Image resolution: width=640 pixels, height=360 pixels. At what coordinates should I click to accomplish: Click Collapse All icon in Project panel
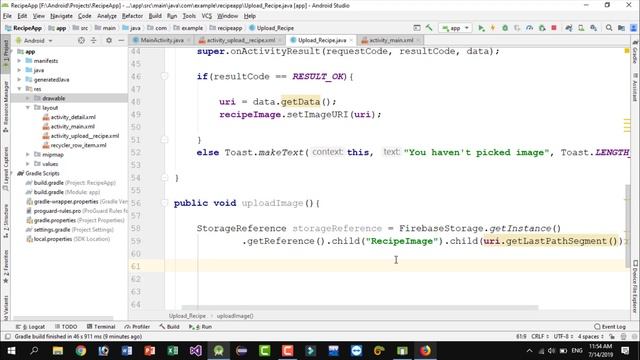(93, 40)
